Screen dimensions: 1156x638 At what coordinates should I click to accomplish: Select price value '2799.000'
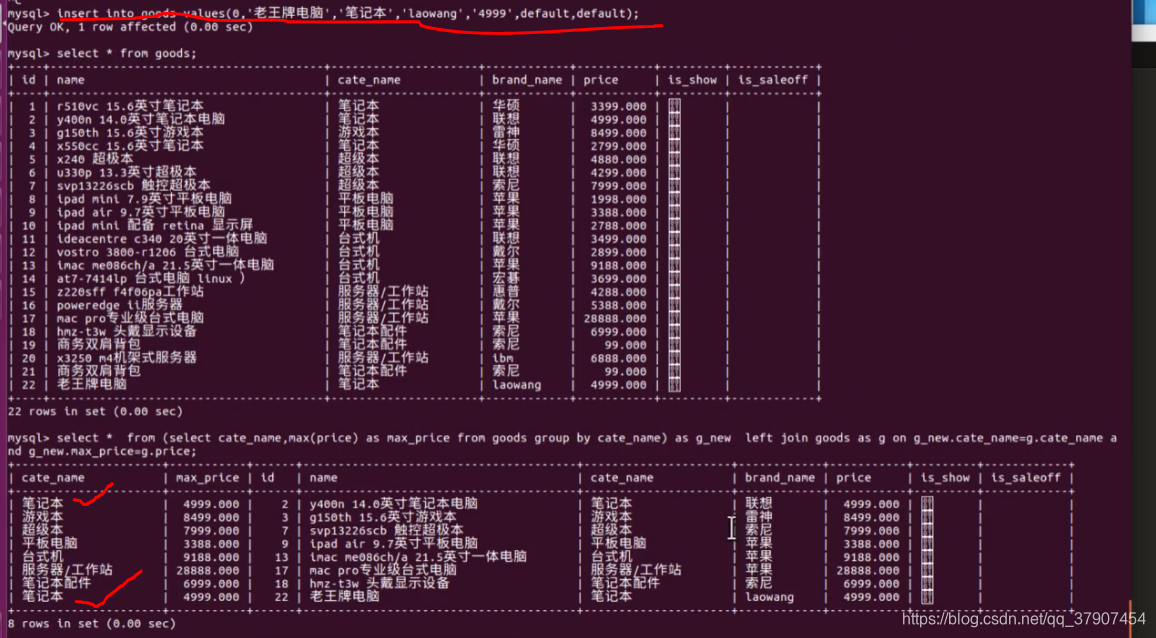coord(619,145)
